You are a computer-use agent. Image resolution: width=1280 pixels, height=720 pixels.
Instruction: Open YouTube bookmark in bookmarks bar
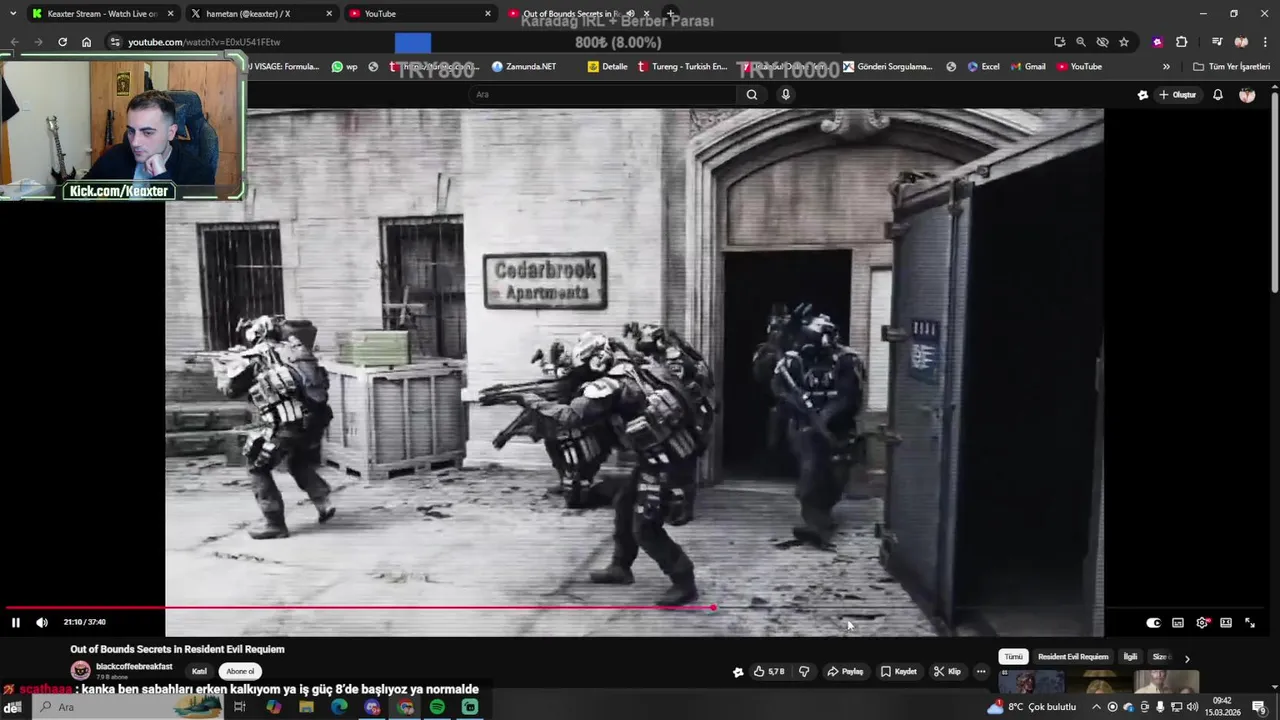click(1079, 67)
